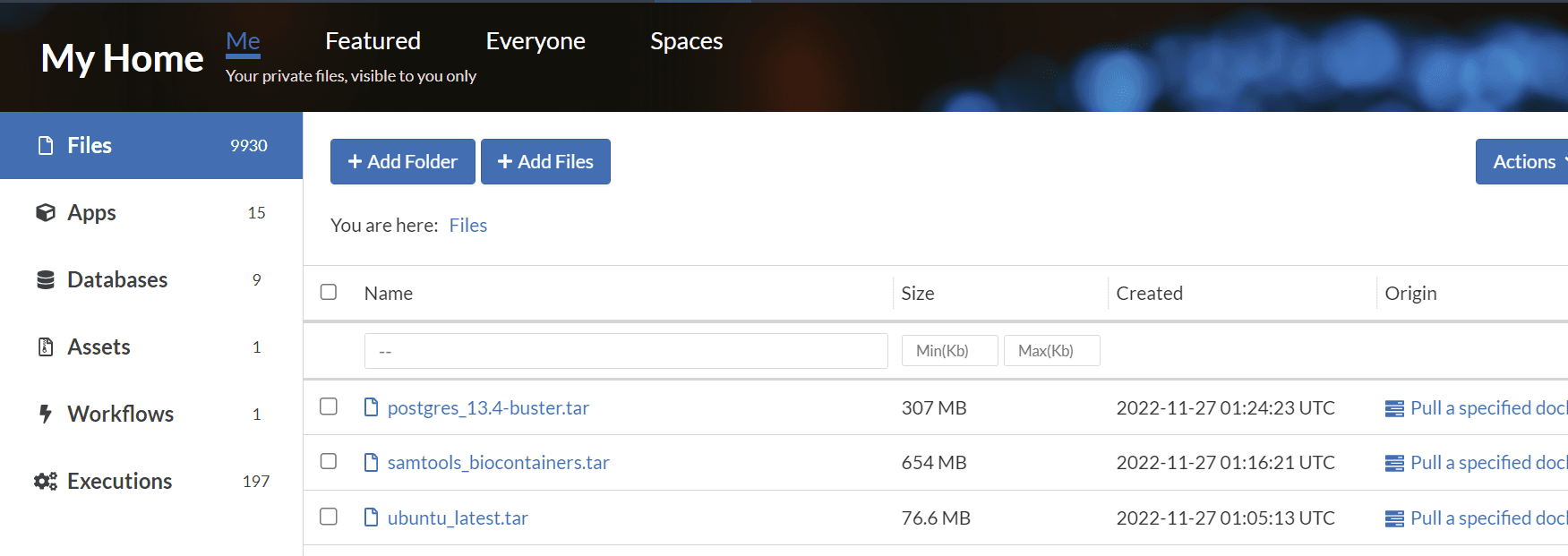Click the Files breadcrumb link
This screenshot has height=556, width=1568.
(x=467, y=226)
